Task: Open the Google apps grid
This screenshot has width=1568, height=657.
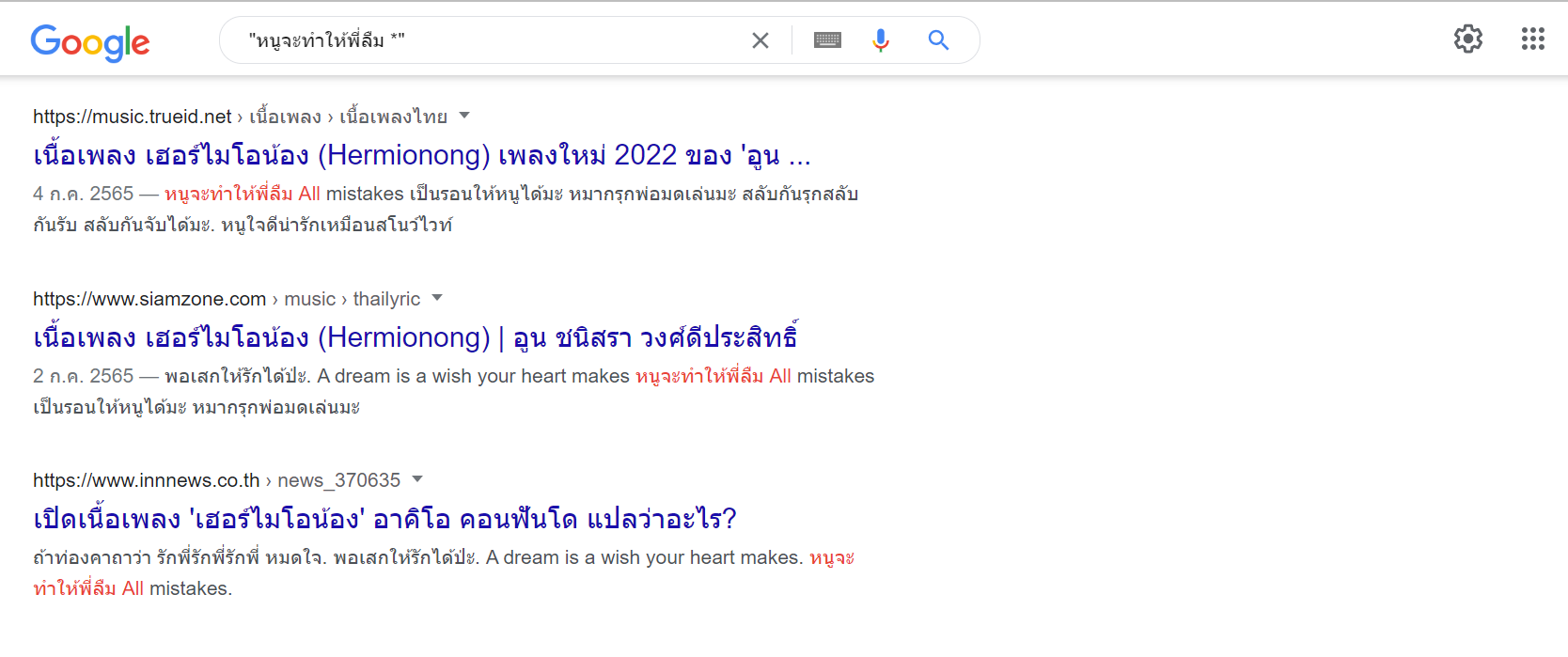Action: point(1533,39)
